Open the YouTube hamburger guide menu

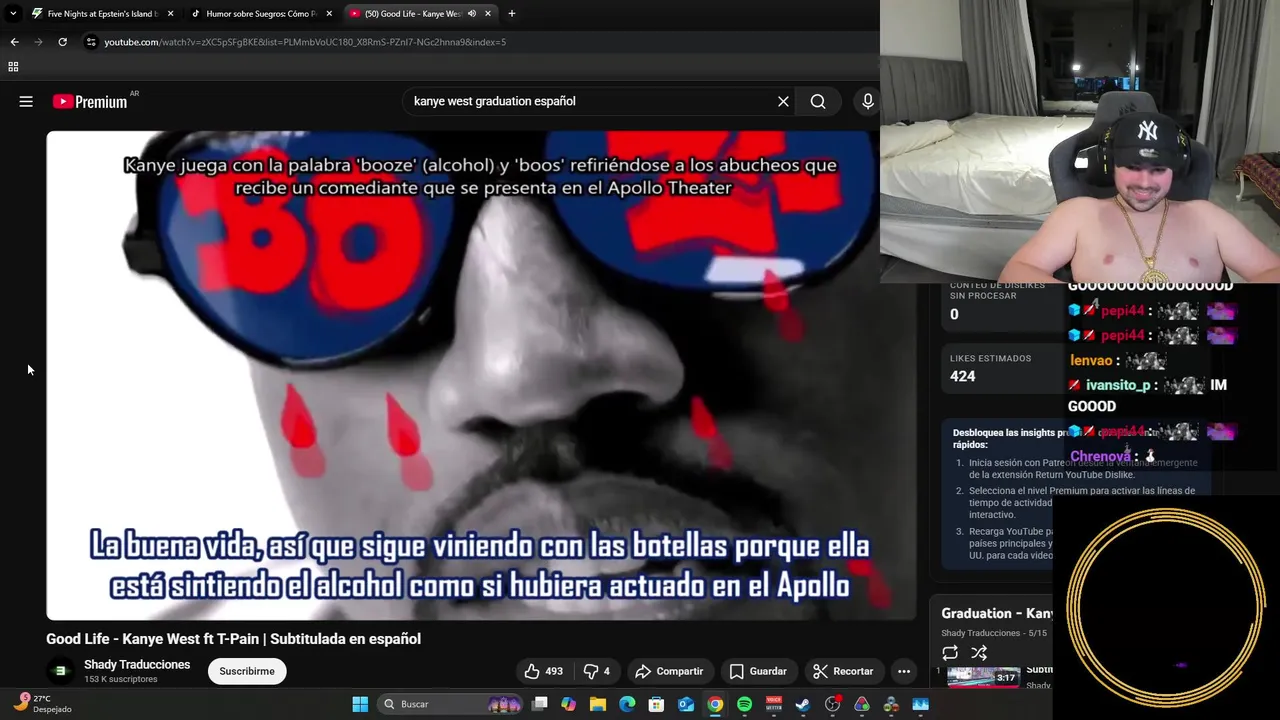coord(26,101)
